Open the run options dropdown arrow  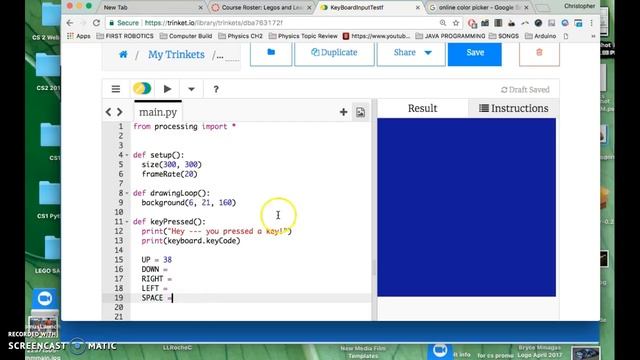(x=191, y=89)
